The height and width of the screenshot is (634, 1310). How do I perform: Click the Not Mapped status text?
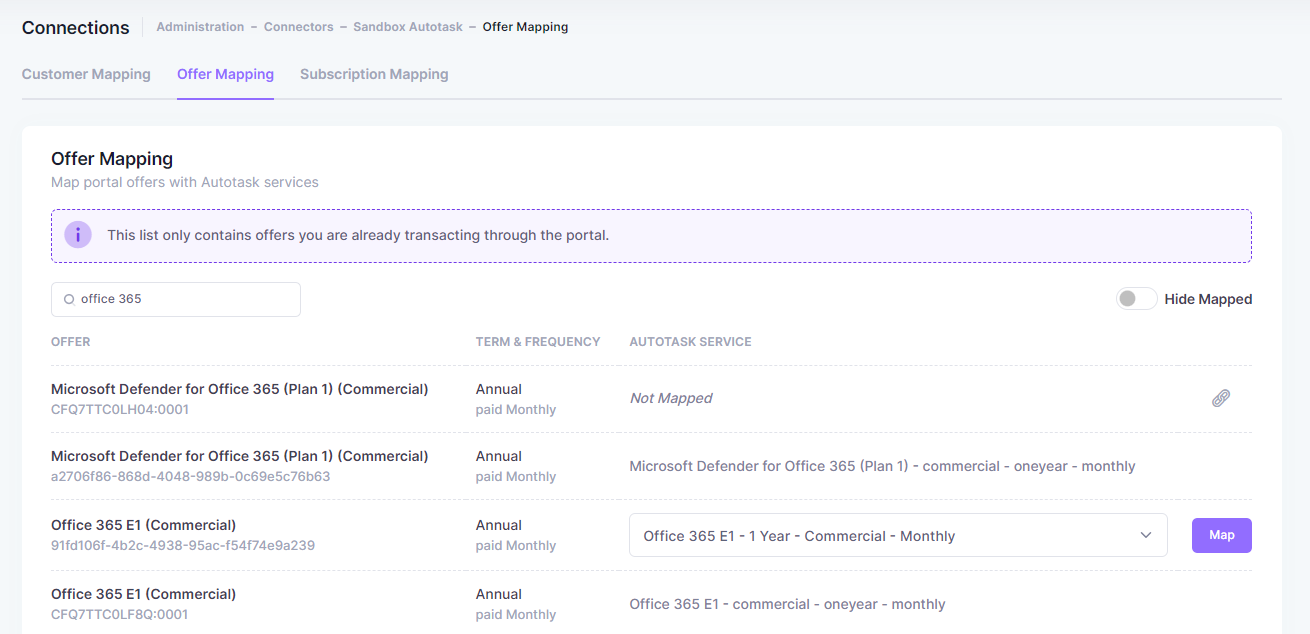click(x=671, y=398)
